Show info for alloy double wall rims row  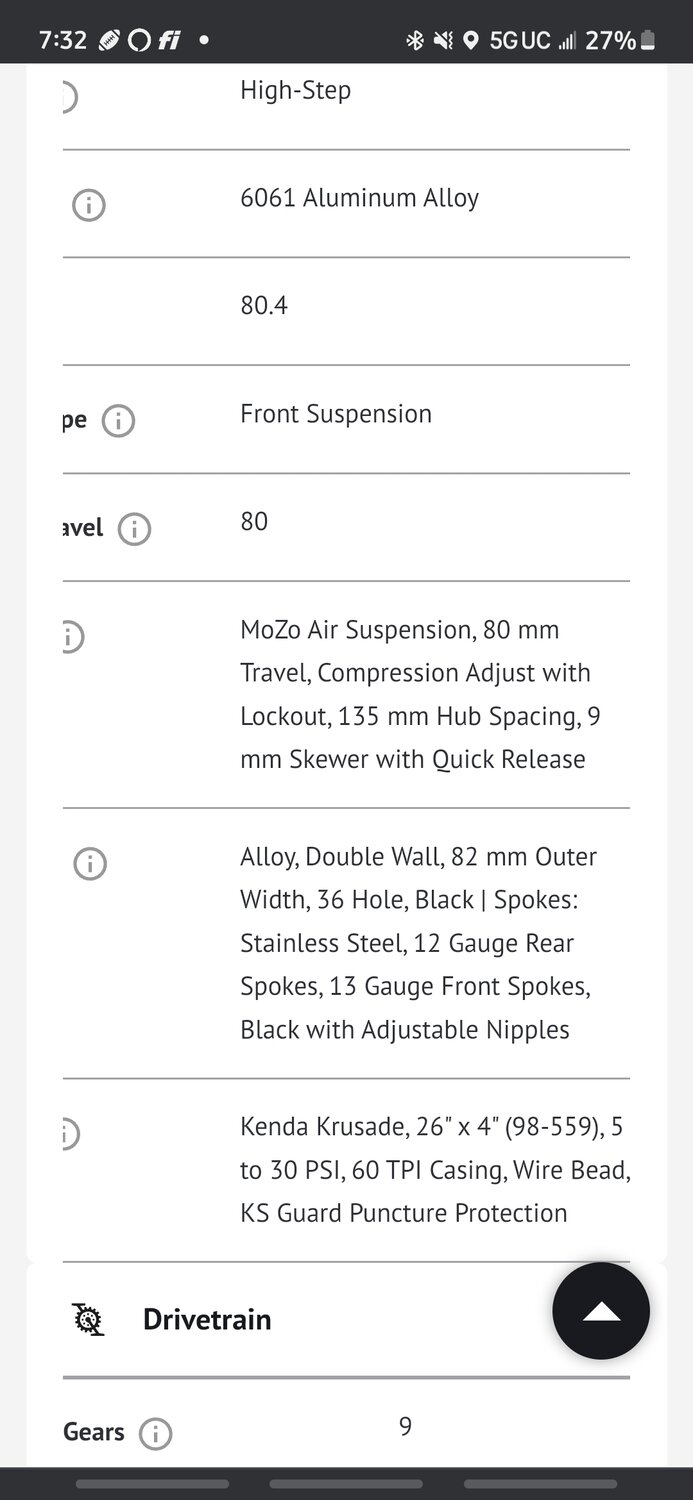(x=90, y=863)
